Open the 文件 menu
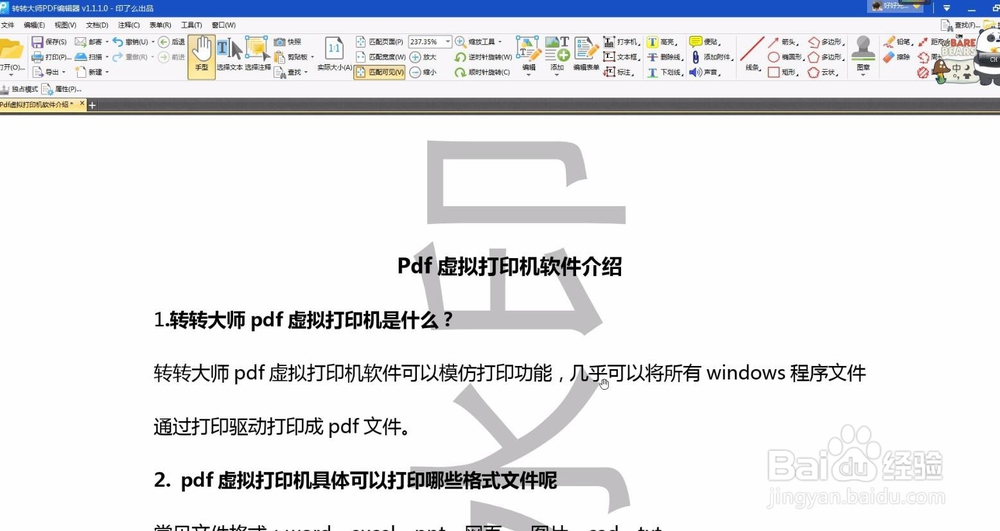1000x531 pixels. 8,25
